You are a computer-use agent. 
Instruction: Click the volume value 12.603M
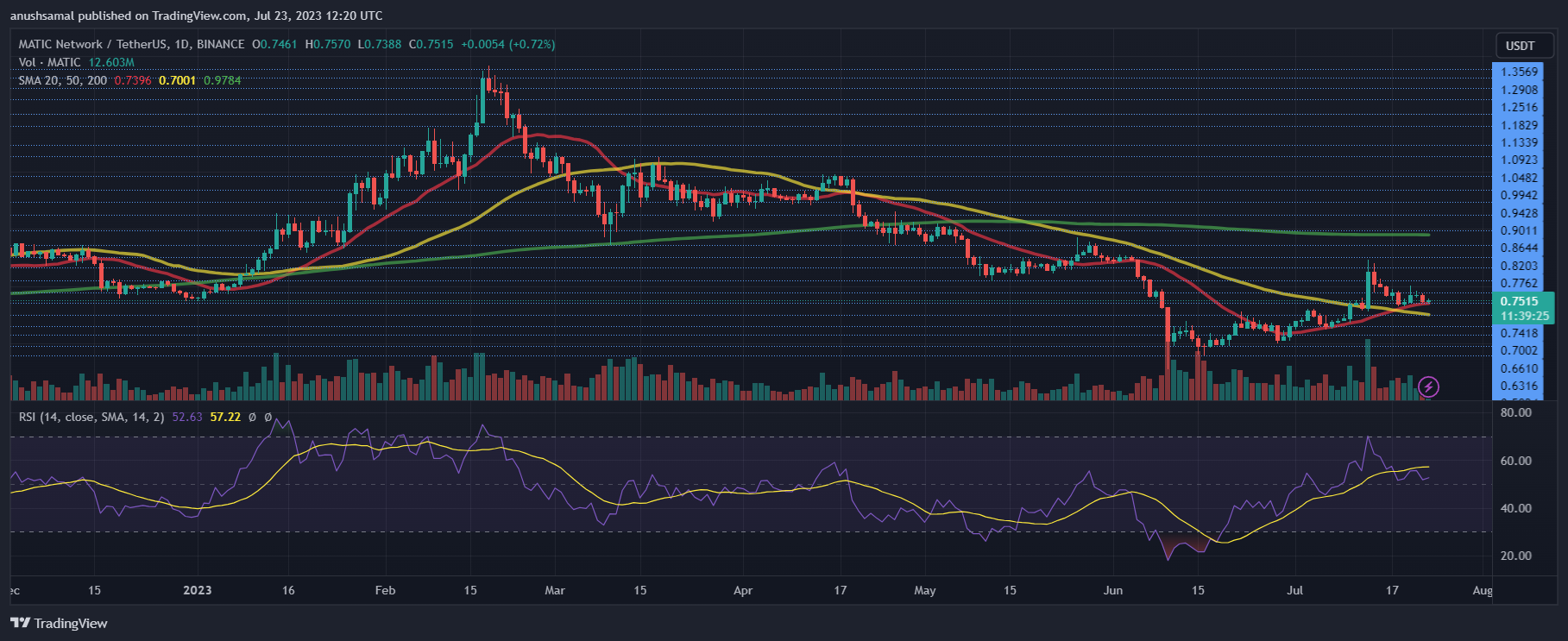tap(111, 62)
